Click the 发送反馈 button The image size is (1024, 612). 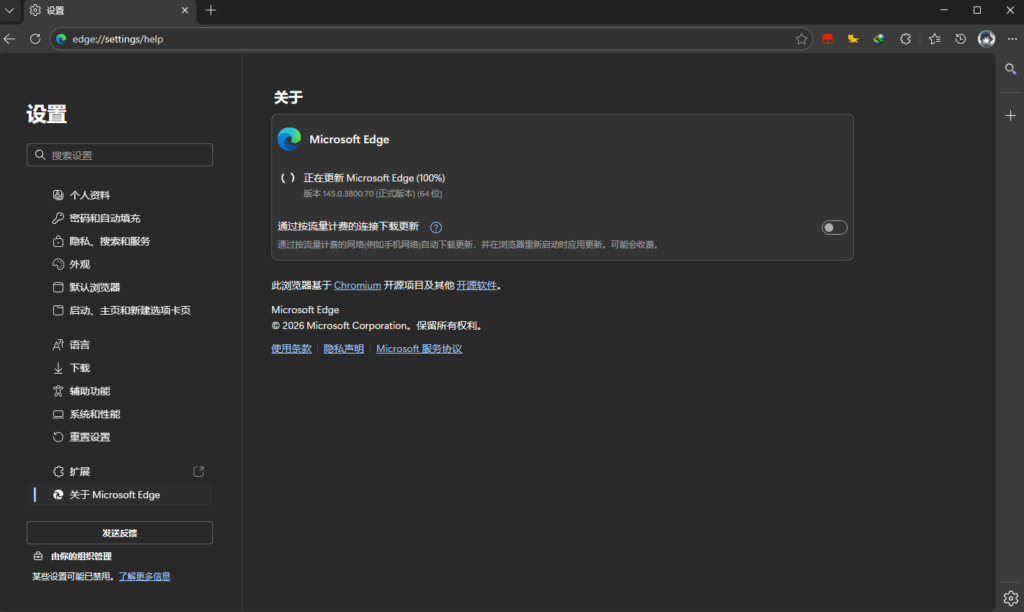[119, 533]
